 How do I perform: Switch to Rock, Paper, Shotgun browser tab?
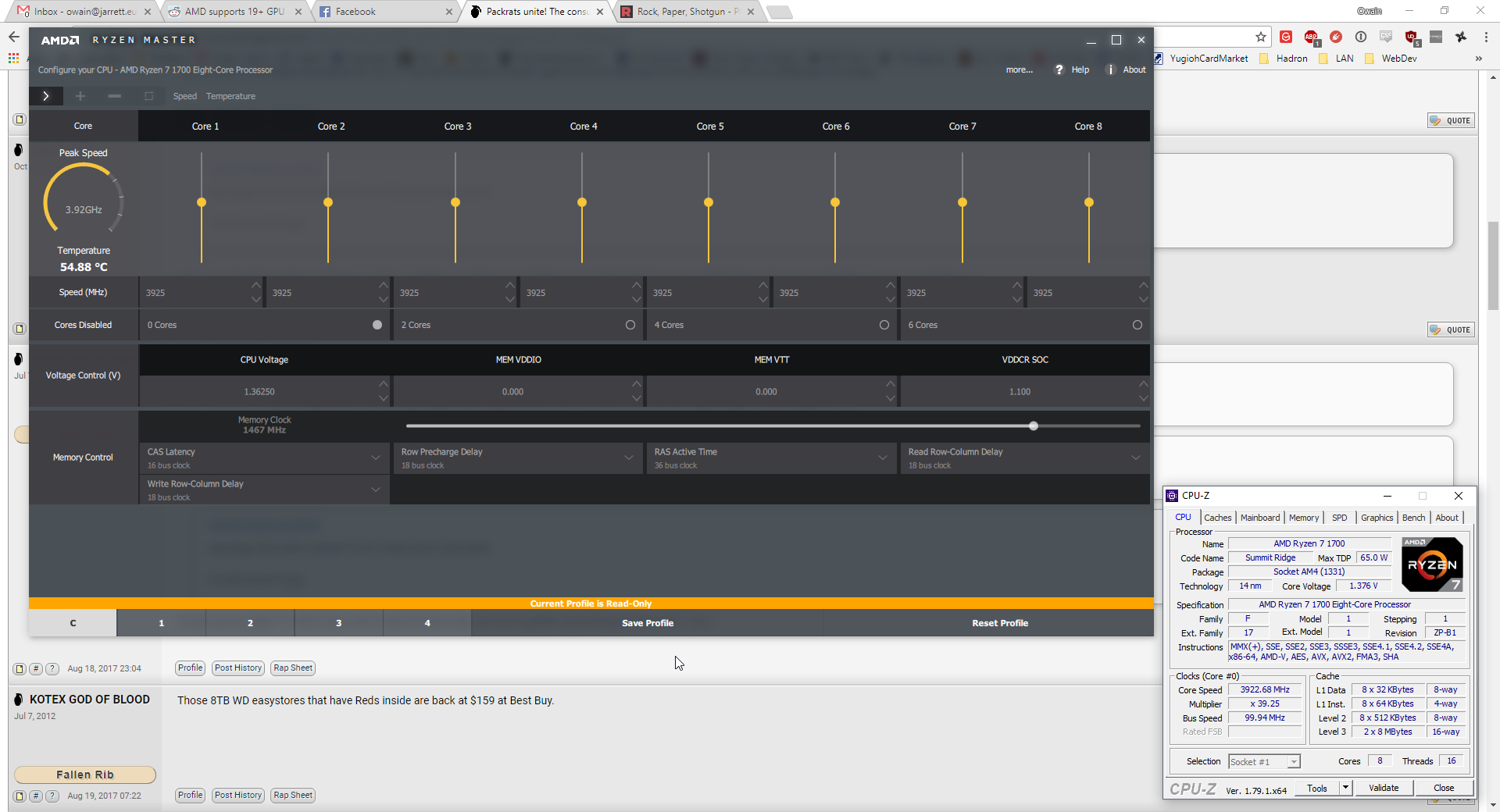(687, 12)
